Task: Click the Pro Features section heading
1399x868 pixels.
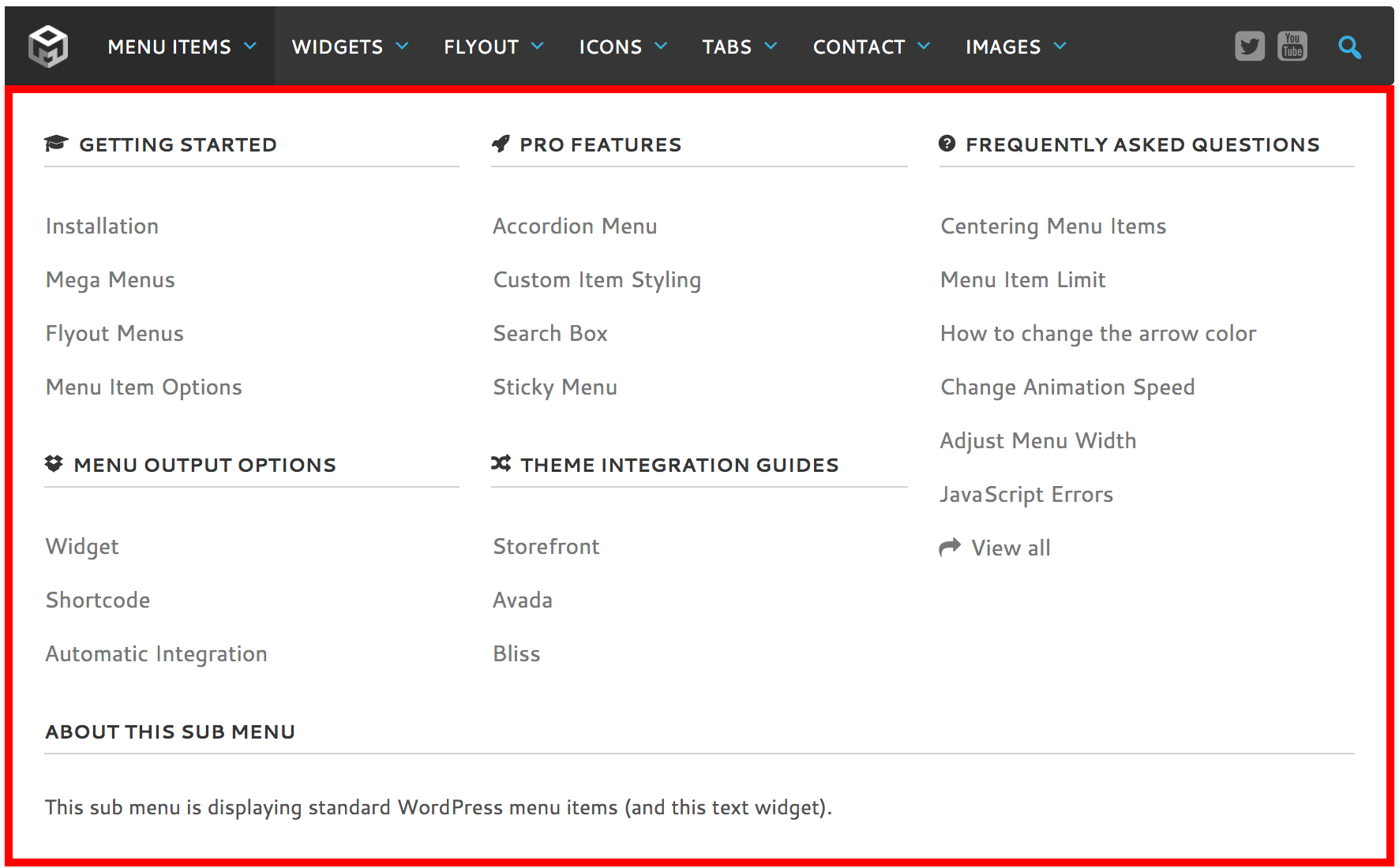Action: 600,145
